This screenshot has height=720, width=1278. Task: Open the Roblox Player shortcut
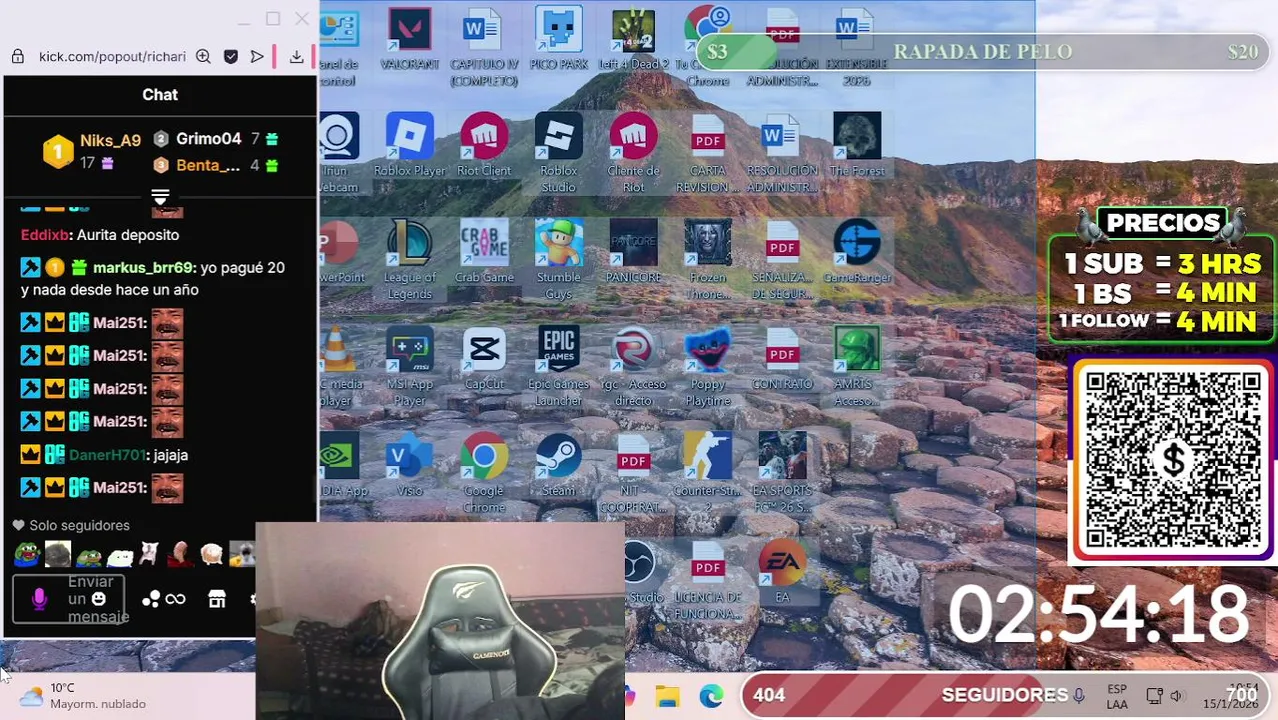[409, 146]
